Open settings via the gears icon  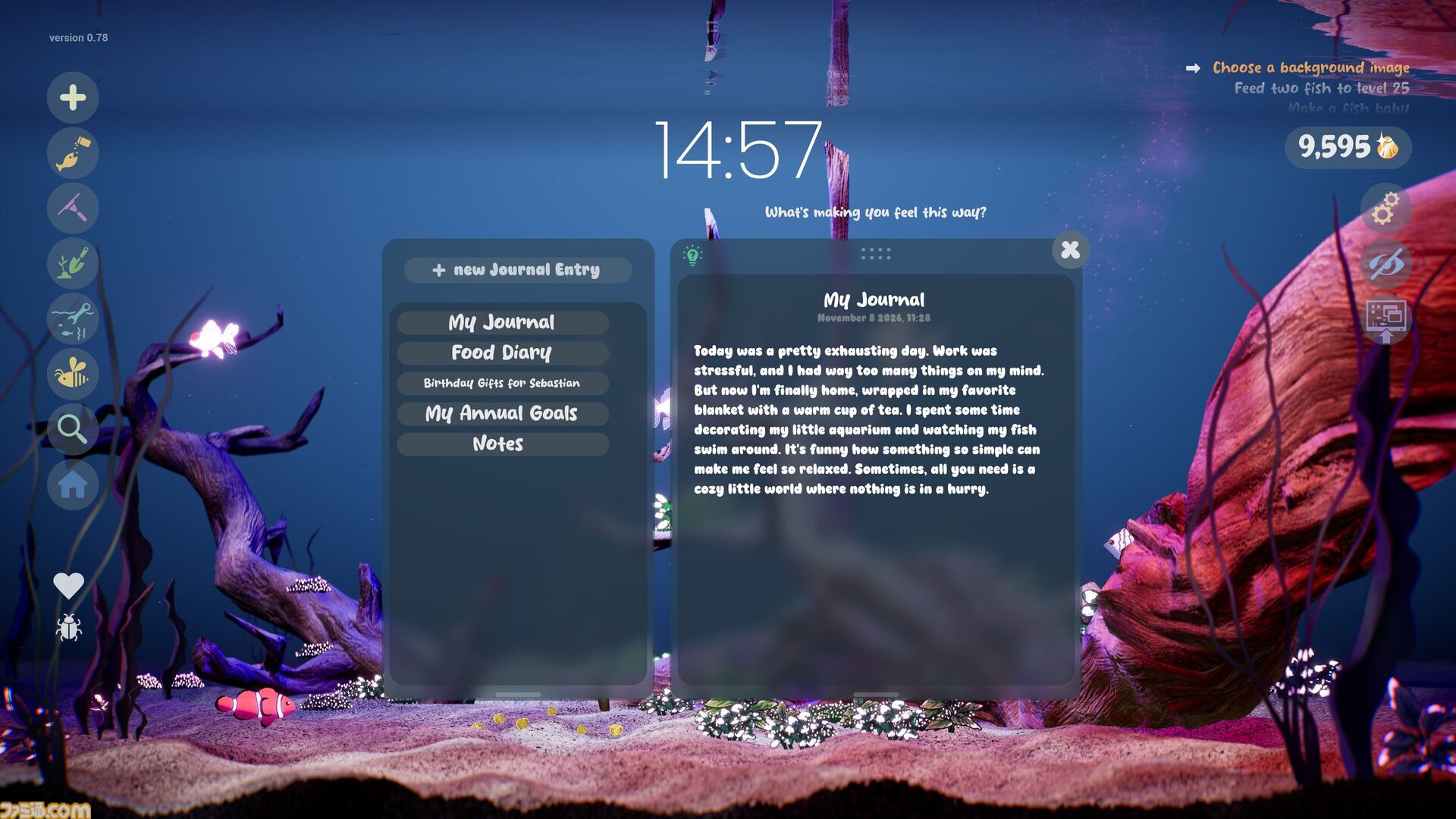(1385, 209)
